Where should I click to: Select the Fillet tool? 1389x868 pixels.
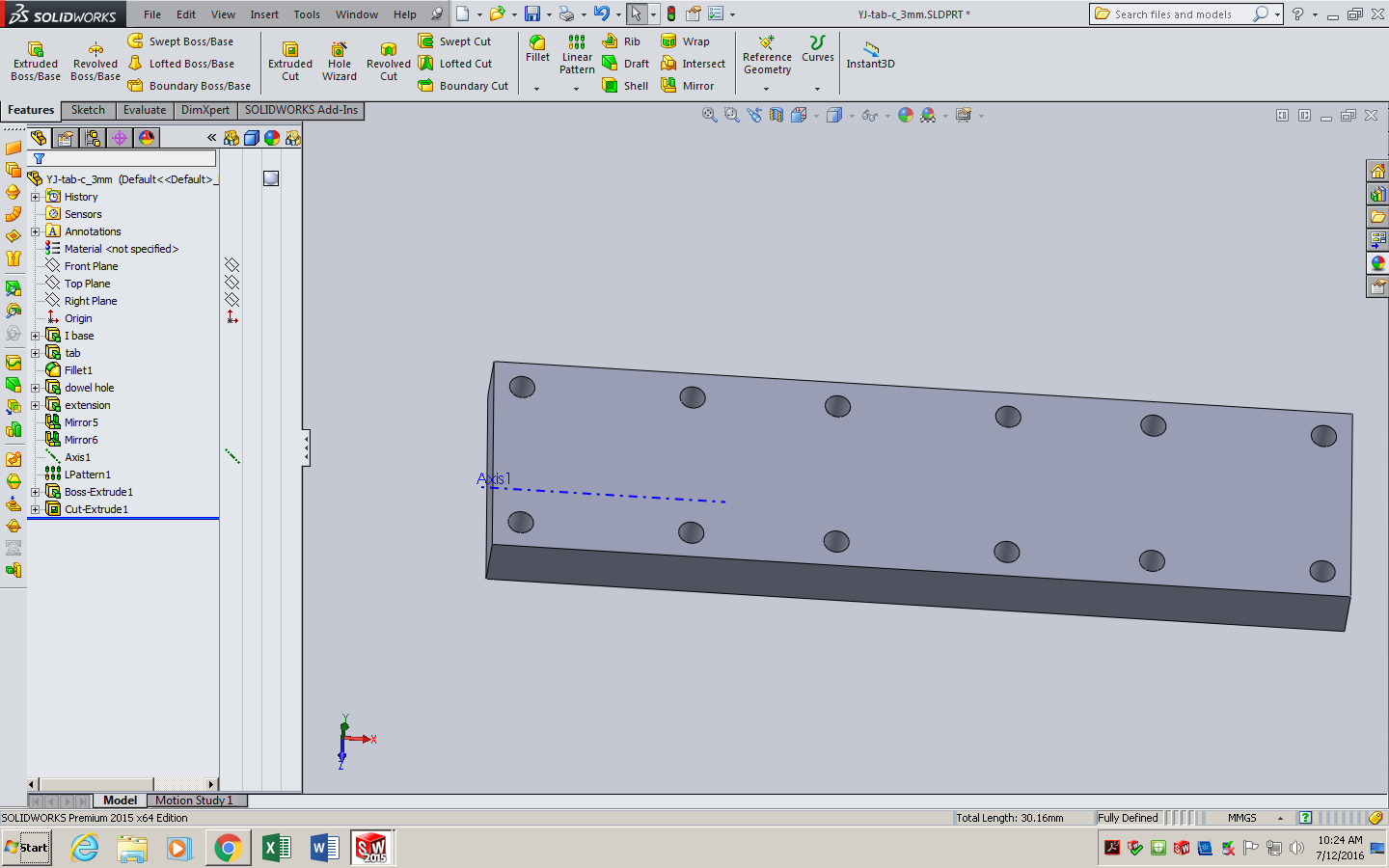pyautogui.click(x=537, y=49)
